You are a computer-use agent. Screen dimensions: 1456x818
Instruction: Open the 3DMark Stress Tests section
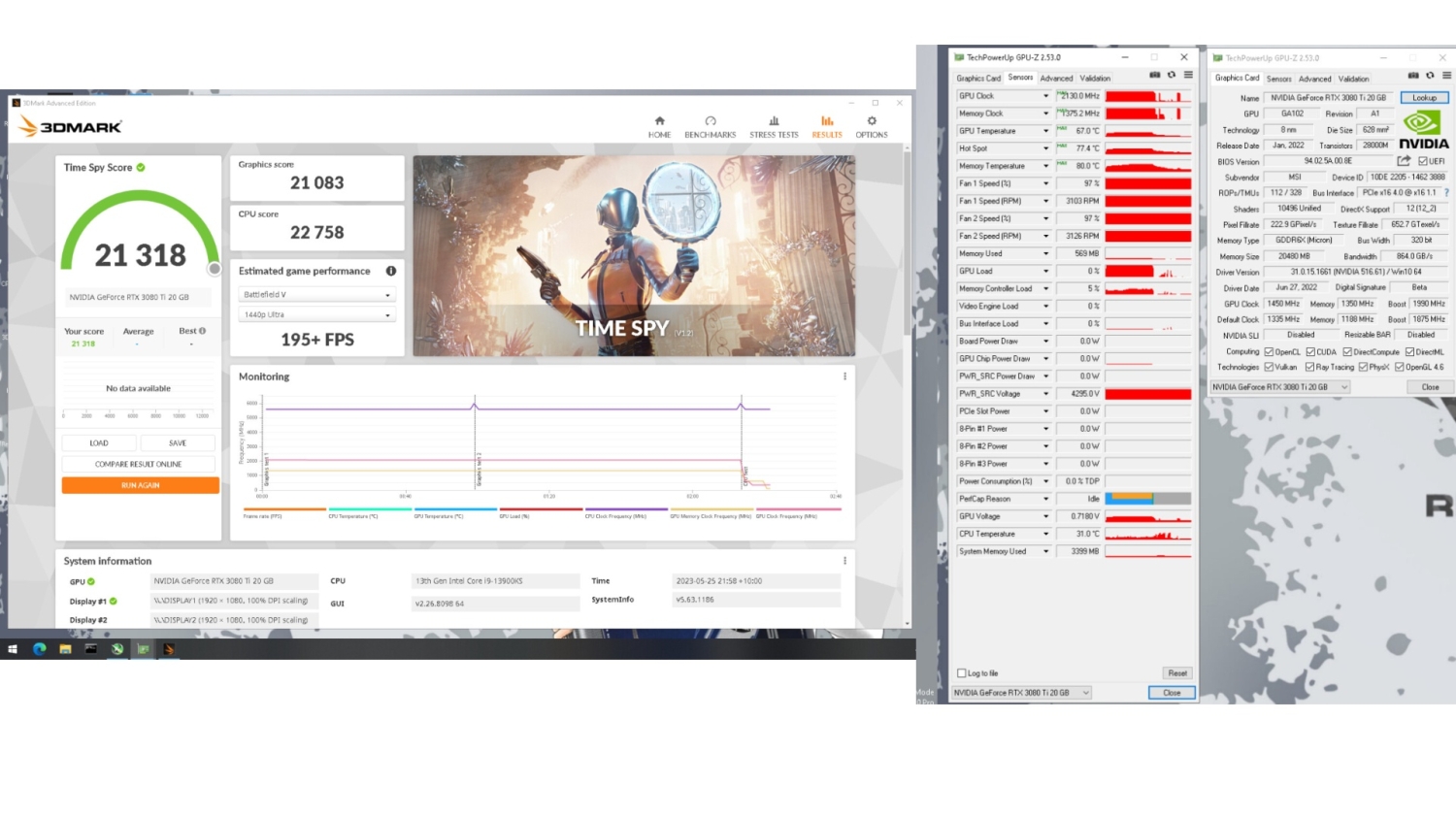(774, 127)
